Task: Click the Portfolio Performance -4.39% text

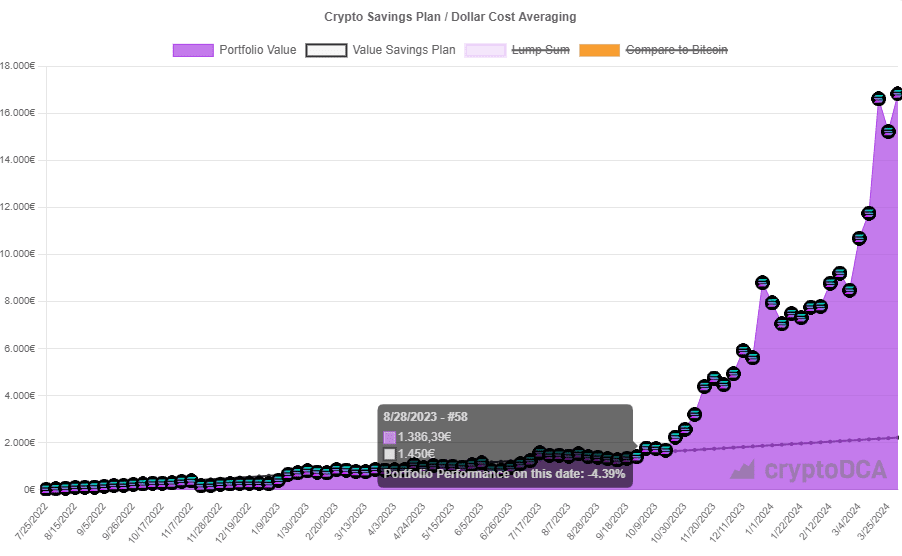Action: [x=504, y=474]
